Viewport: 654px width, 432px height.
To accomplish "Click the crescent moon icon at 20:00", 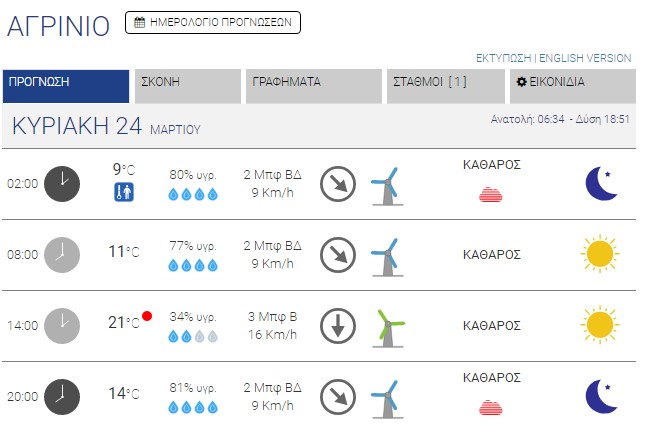I will point(601,396).
